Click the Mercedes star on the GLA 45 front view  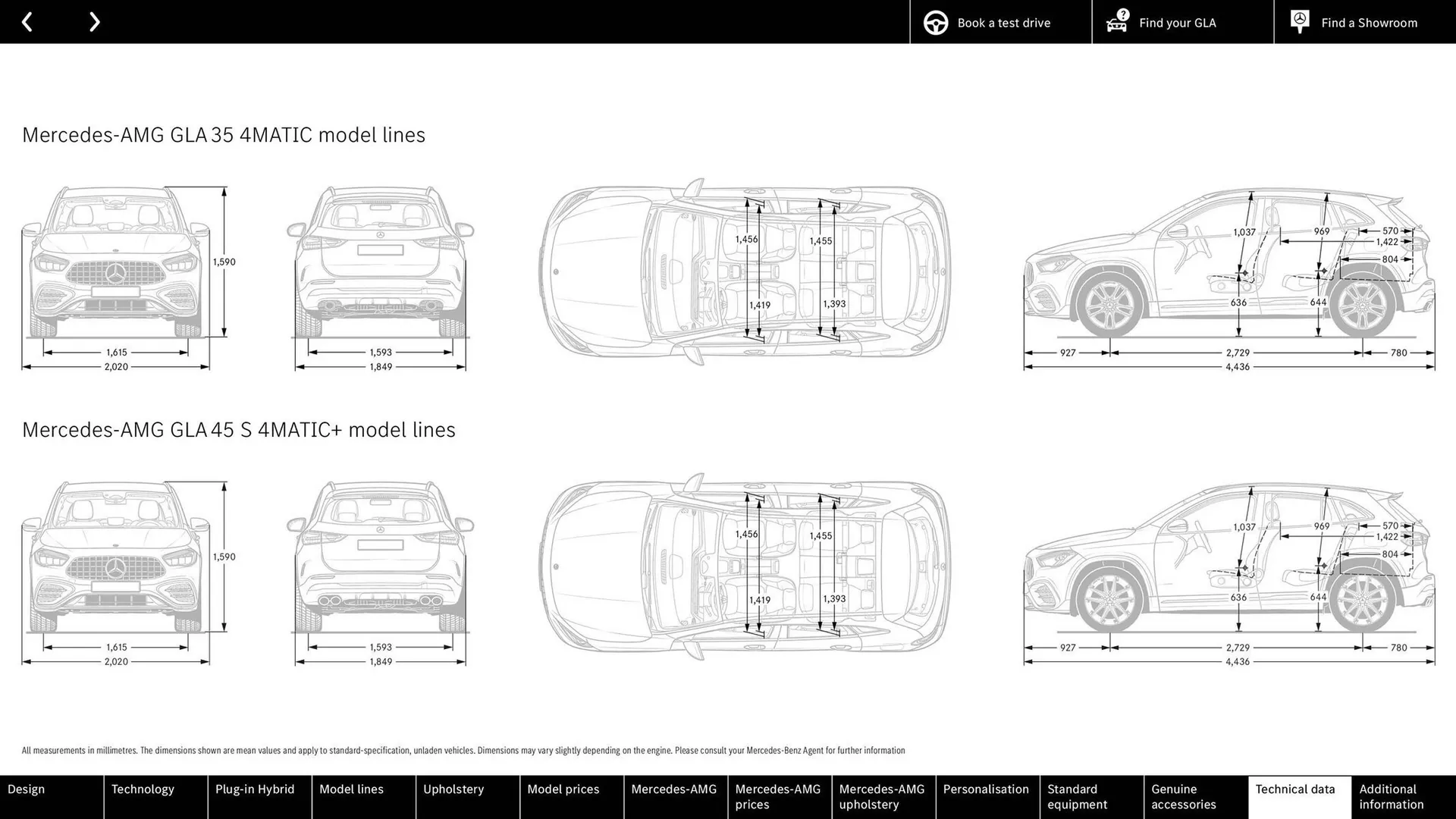tap(116, 570)
